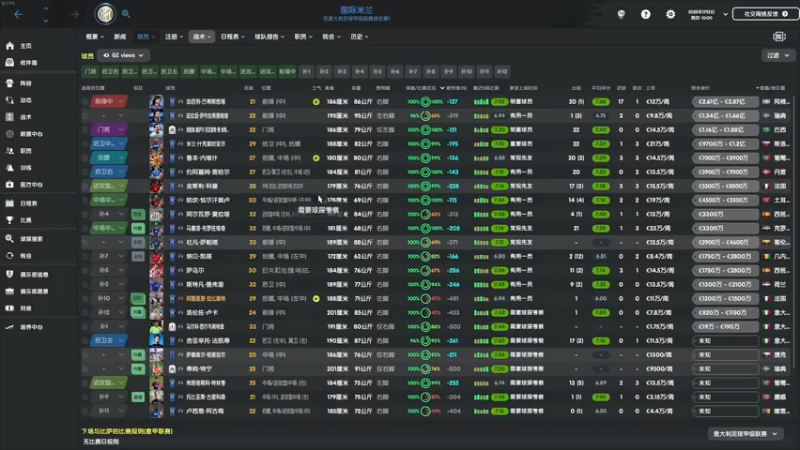Open 职员 staff icon in sidebar
The height and width of the screenshot is (450, 800).
click(x=10, y=151)
